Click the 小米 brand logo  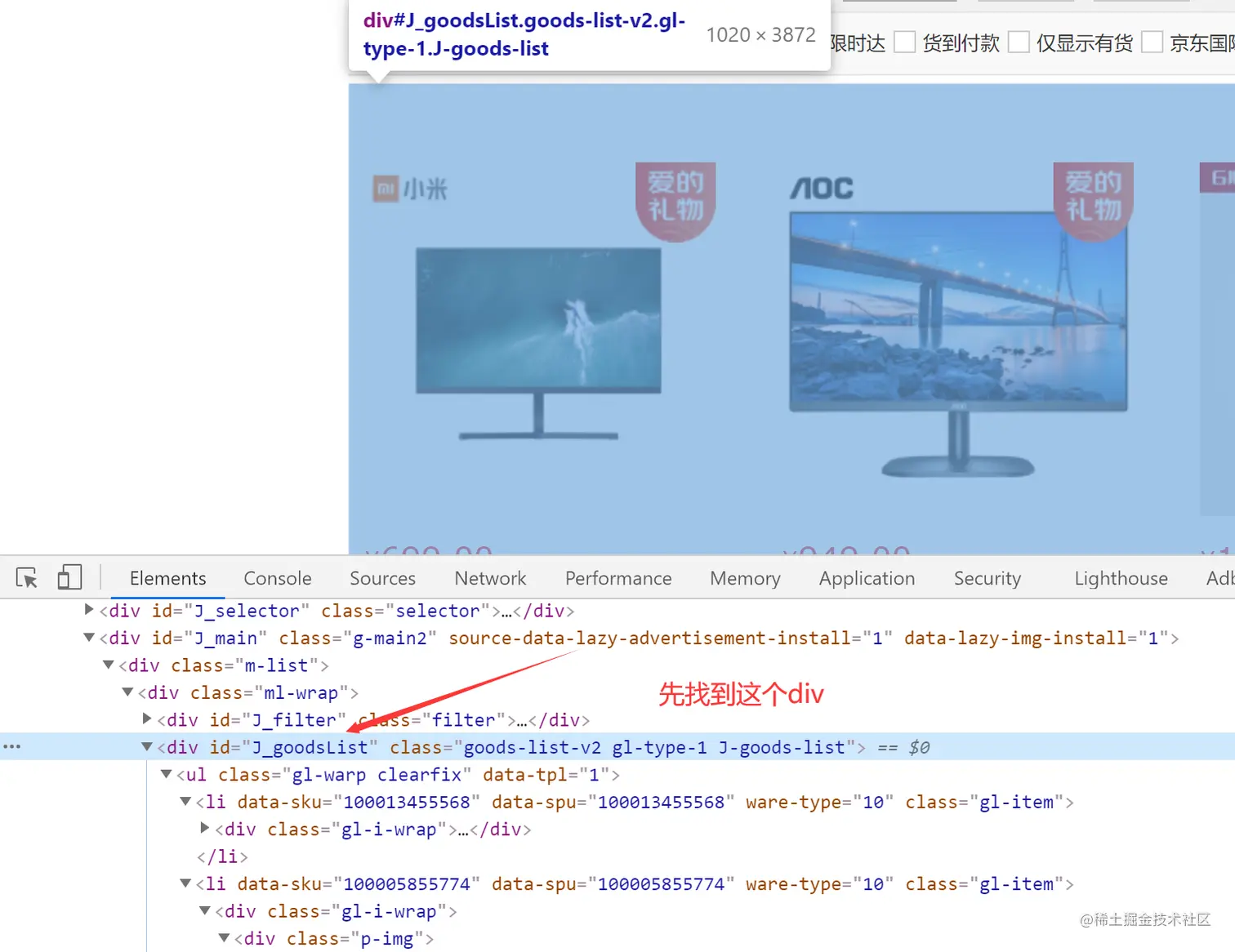(x=411, y=189)
